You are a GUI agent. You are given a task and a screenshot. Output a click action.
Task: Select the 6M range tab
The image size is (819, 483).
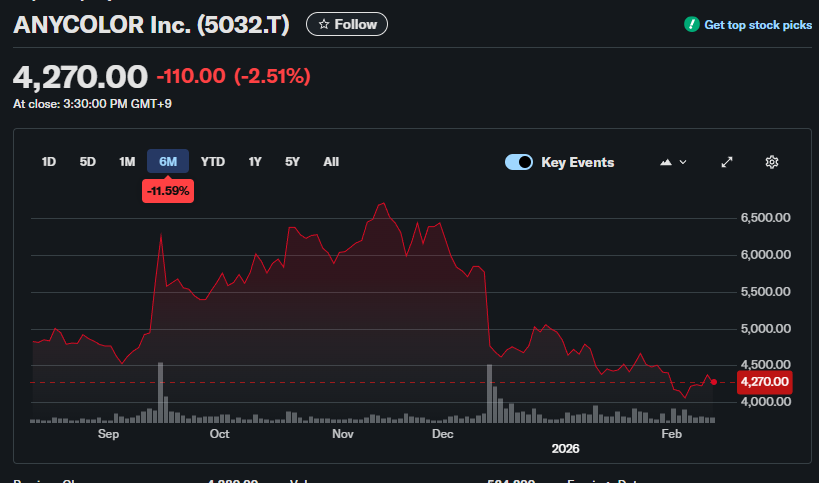(x=168, y=161)
